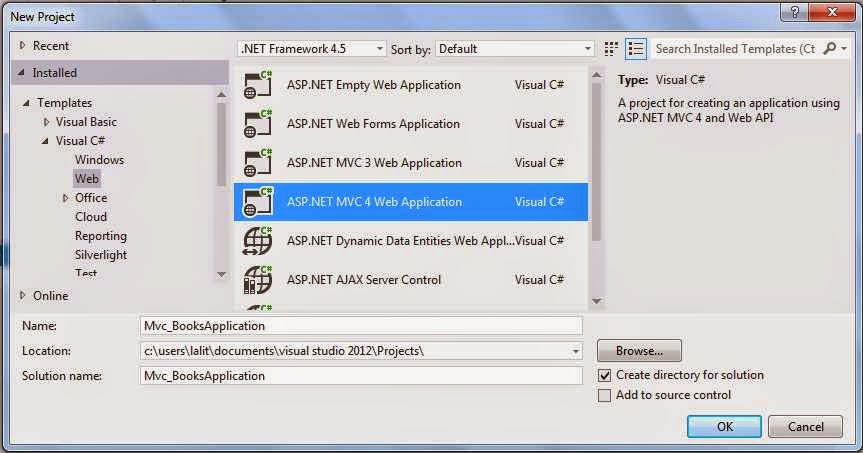The image size is (863, 453).
Task: Select ASP.NET MVC 3 Web Application template
Action: 411,163
